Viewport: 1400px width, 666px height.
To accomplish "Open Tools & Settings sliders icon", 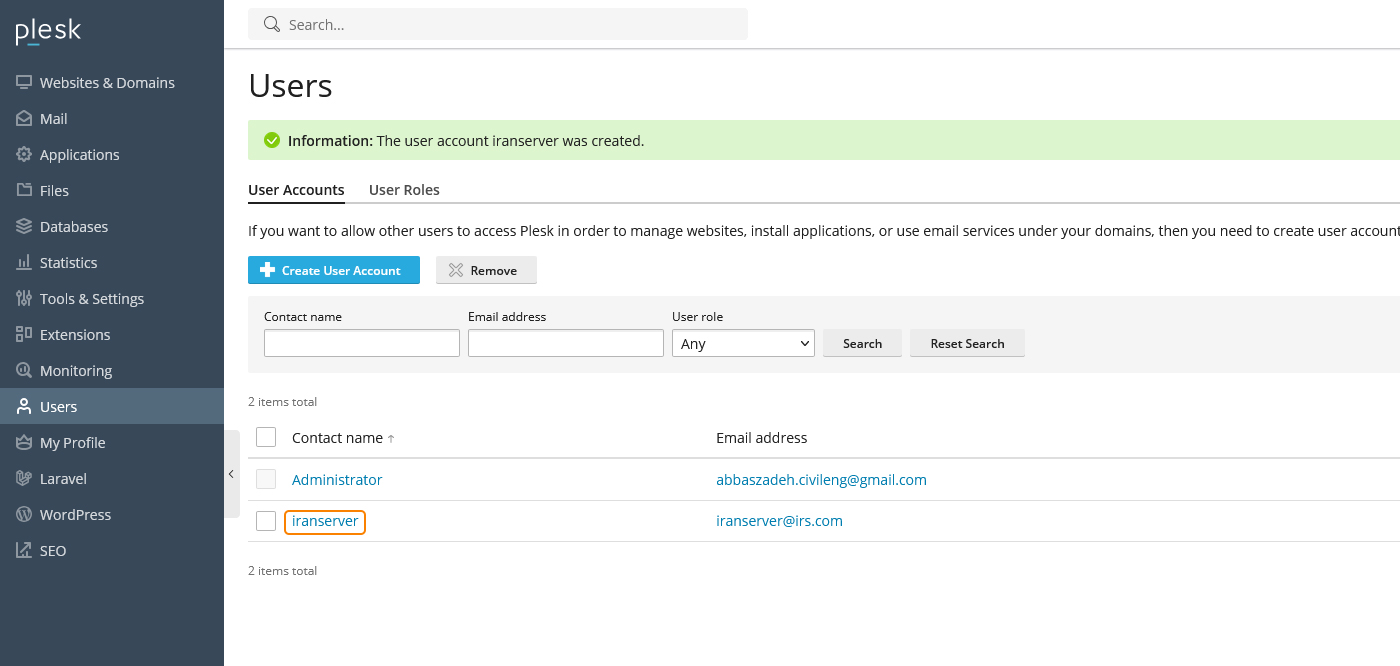I will 24,299.
